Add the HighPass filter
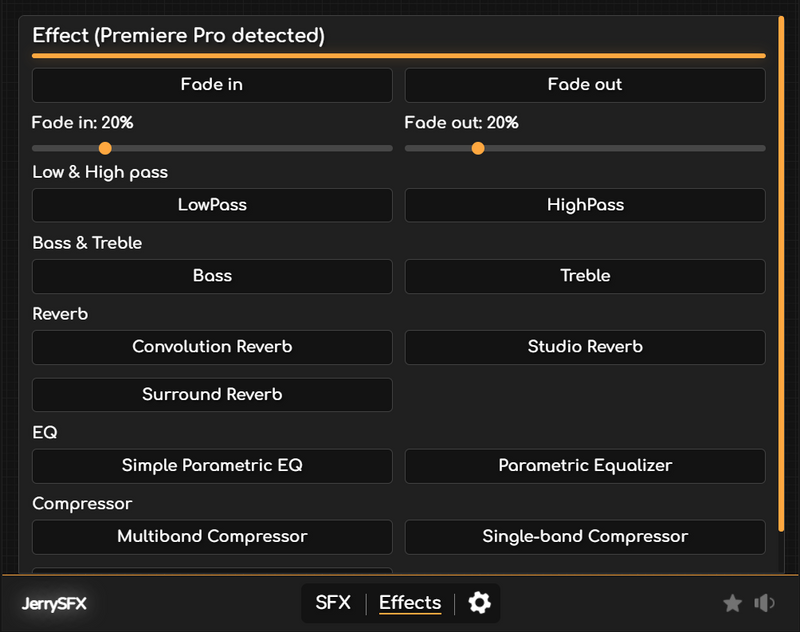The width and height of the screenshot is (800, 632). [x=585, y=205]
